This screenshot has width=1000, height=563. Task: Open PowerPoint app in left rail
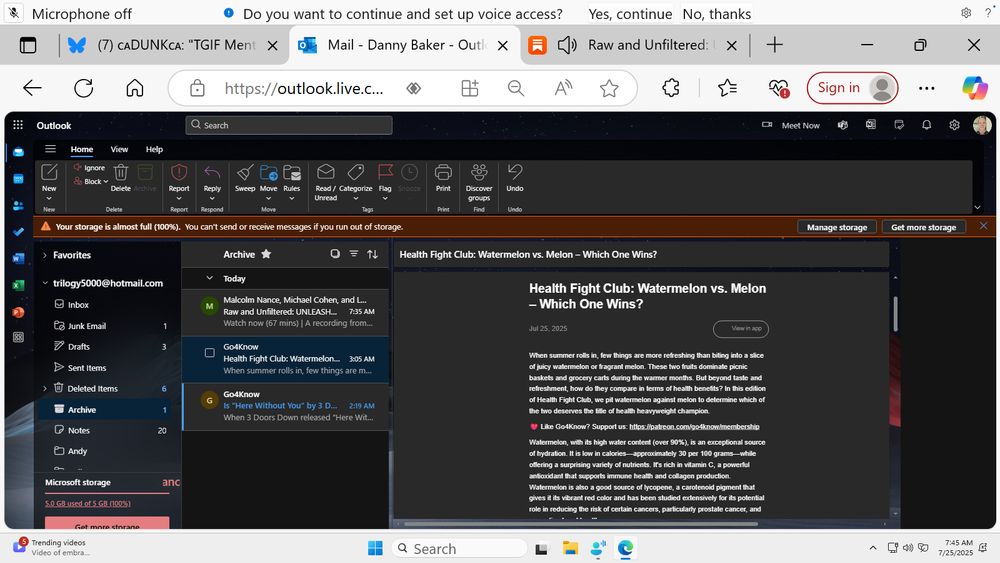click(18, 312)
